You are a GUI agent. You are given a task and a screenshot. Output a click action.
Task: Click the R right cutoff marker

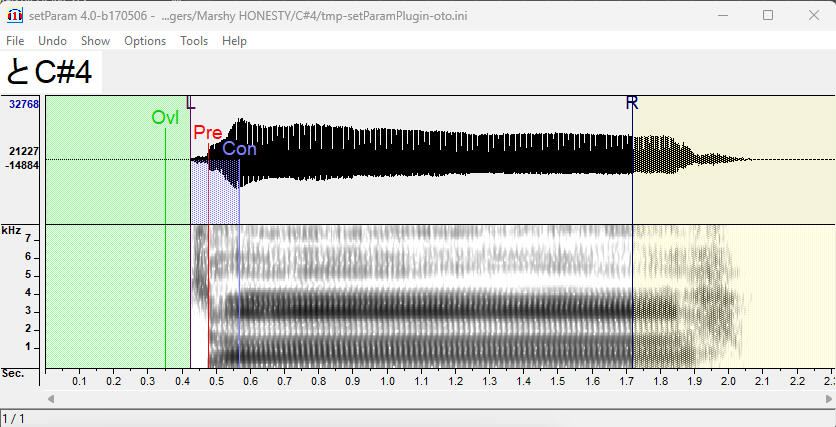pos(632,103)
